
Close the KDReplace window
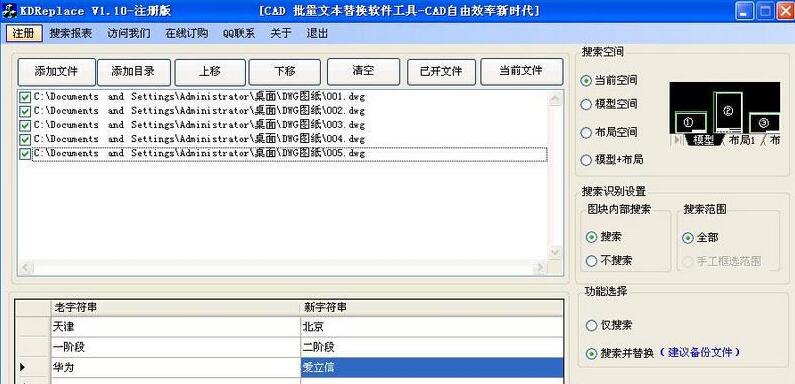[x=785, y=11]
